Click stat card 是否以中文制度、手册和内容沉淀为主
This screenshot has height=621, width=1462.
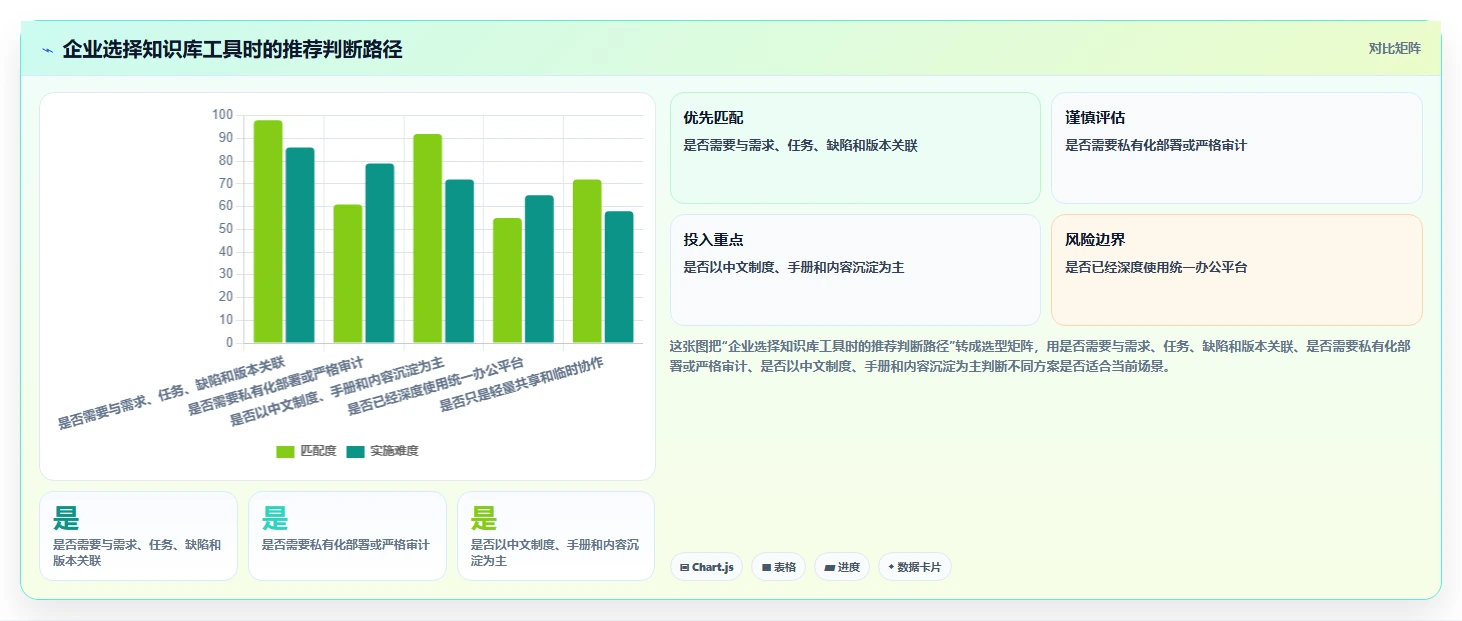tap(556, 536)
